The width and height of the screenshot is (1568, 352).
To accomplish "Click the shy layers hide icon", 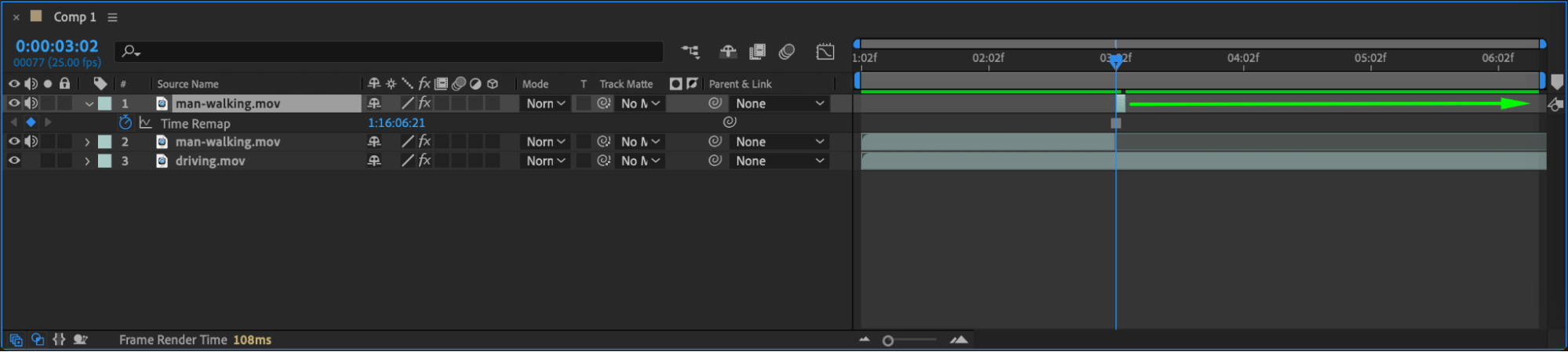I will tap(728, 52).
